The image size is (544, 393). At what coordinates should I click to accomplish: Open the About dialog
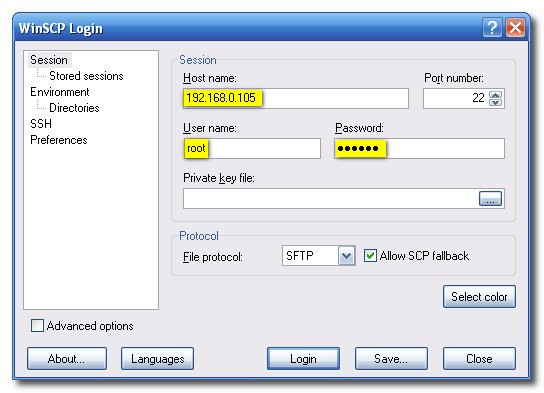click(x=67, y=359)
